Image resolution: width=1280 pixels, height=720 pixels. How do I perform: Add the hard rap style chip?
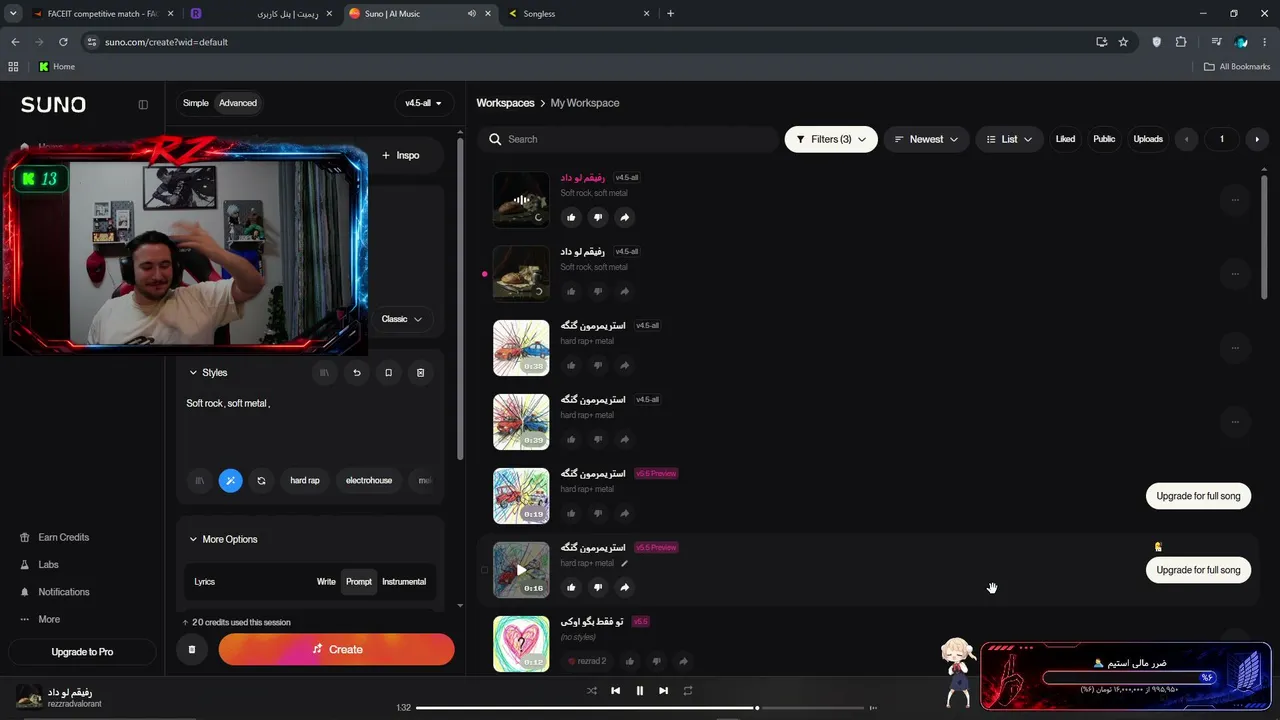coord(305,481)
